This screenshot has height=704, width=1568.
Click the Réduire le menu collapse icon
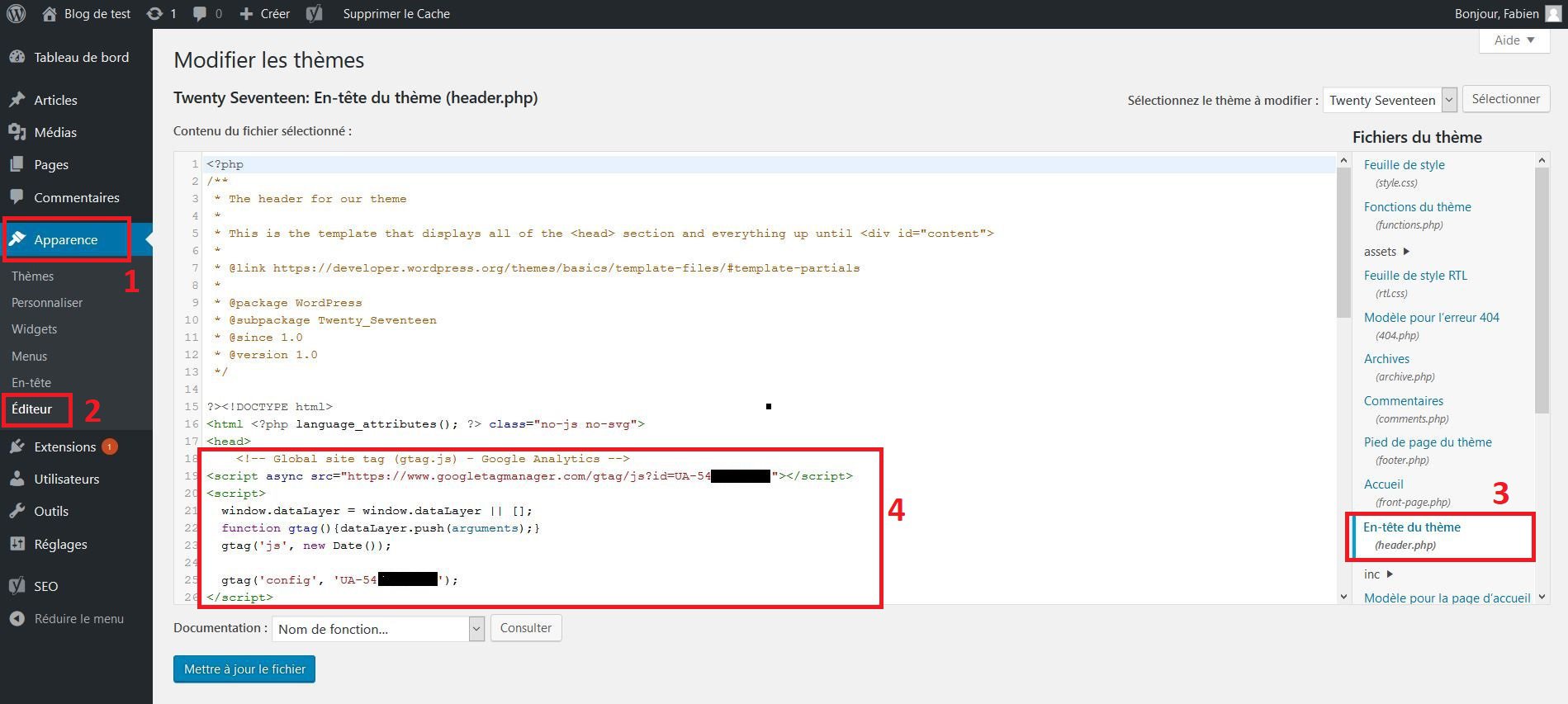17,618
